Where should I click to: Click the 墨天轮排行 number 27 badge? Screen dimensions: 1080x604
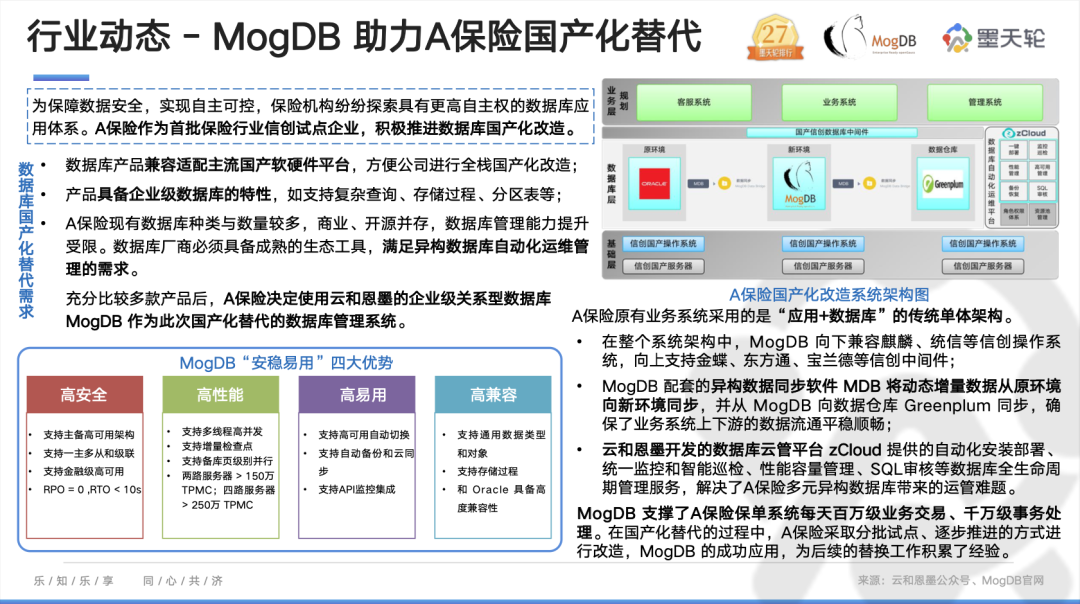776,37
